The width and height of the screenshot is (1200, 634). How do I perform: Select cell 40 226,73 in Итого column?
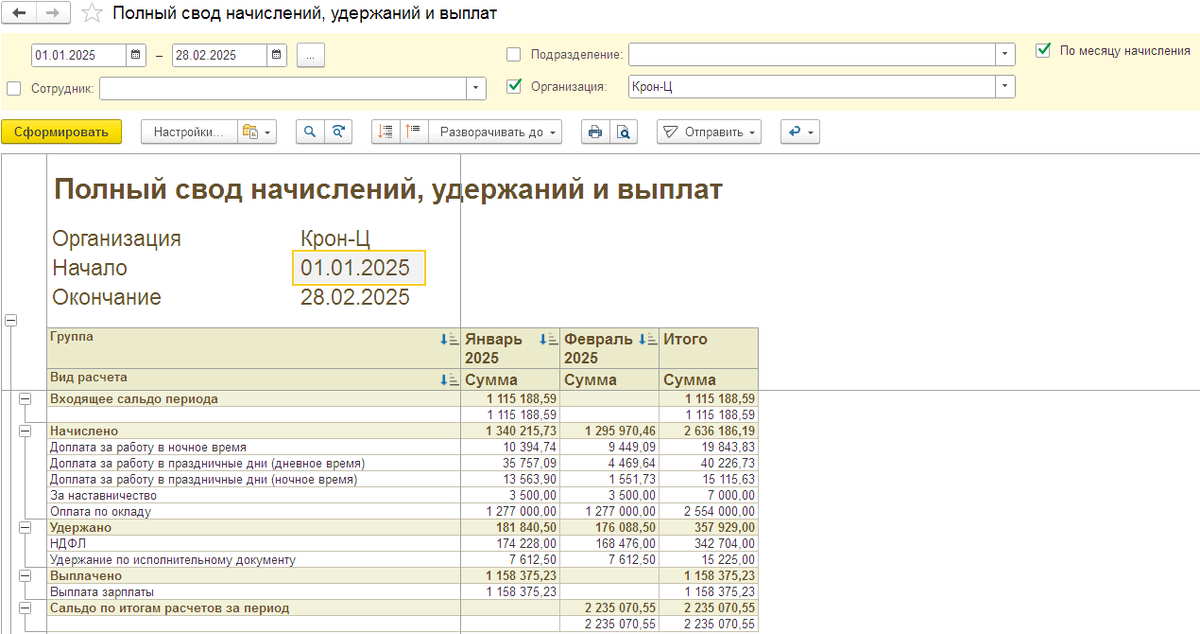(x=709, y=463)
